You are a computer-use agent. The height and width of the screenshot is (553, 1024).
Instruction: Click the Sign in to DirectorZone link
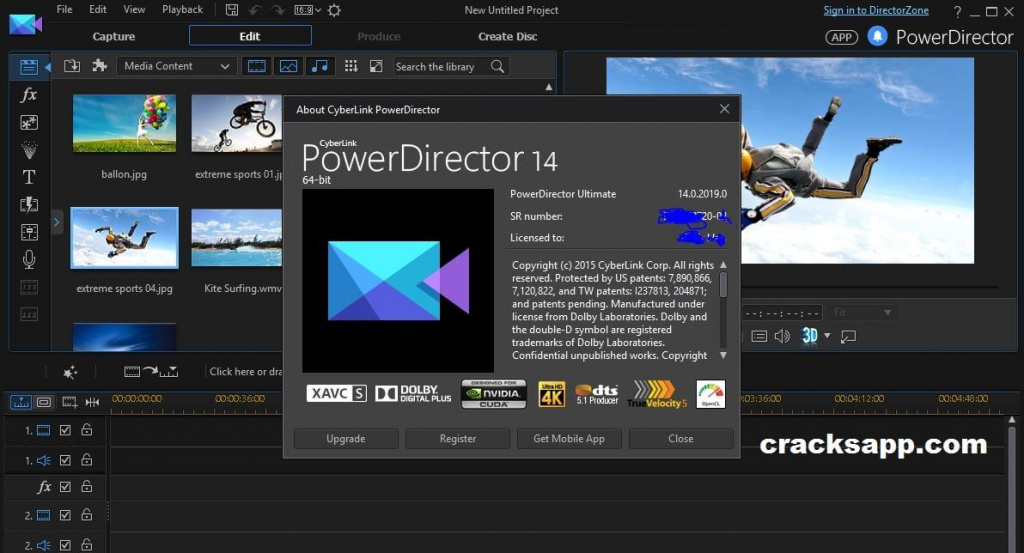[876, 10]
